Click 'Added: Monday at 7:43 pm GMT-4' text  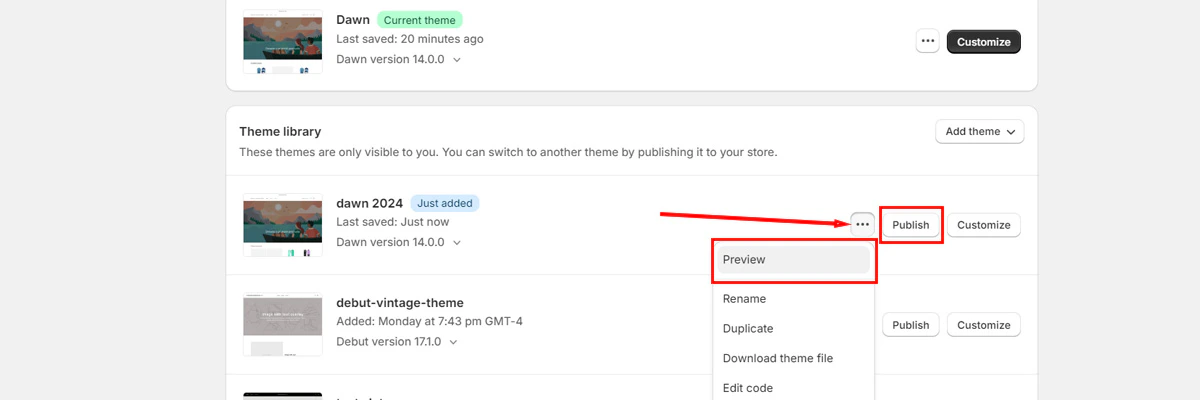(430, 322)
